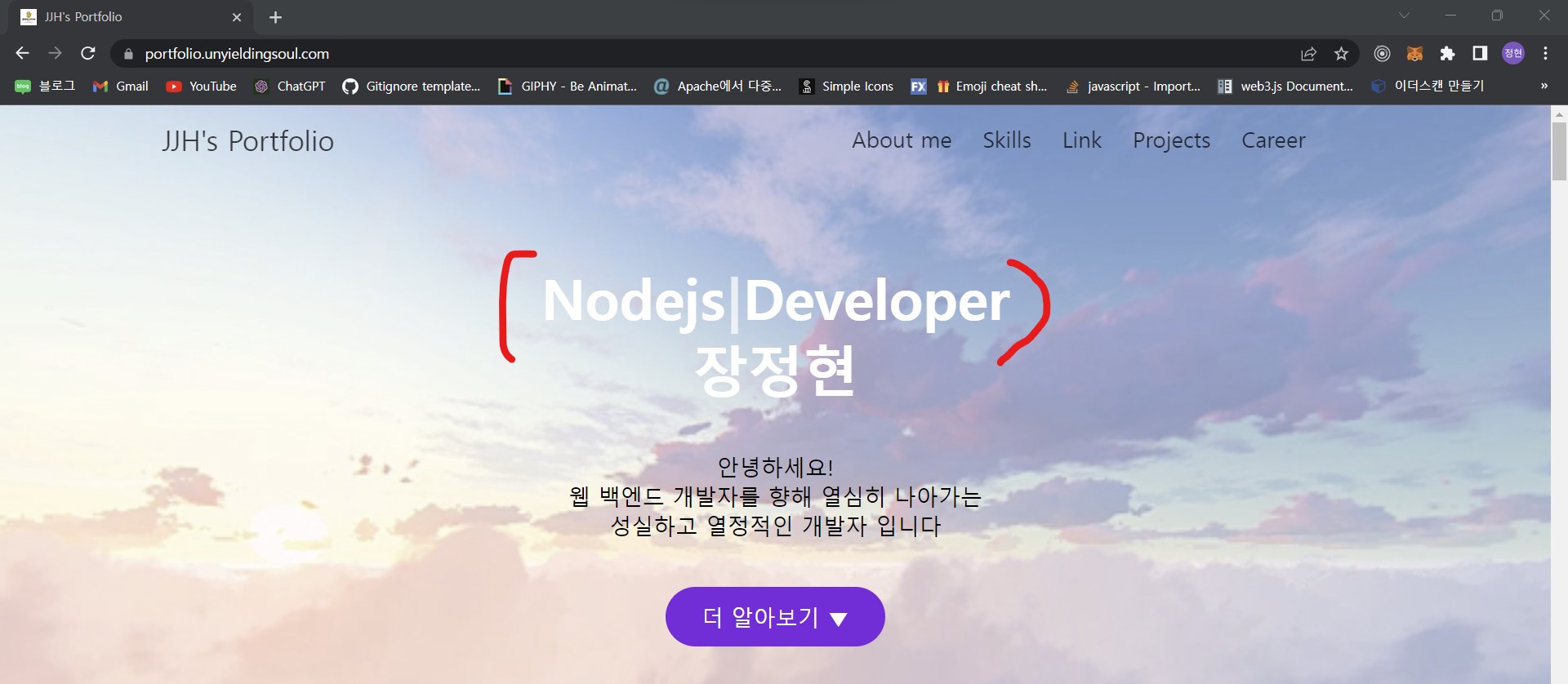1568x684 pixels.
Task: Open the FX bookmark icon
Action: 919,86
